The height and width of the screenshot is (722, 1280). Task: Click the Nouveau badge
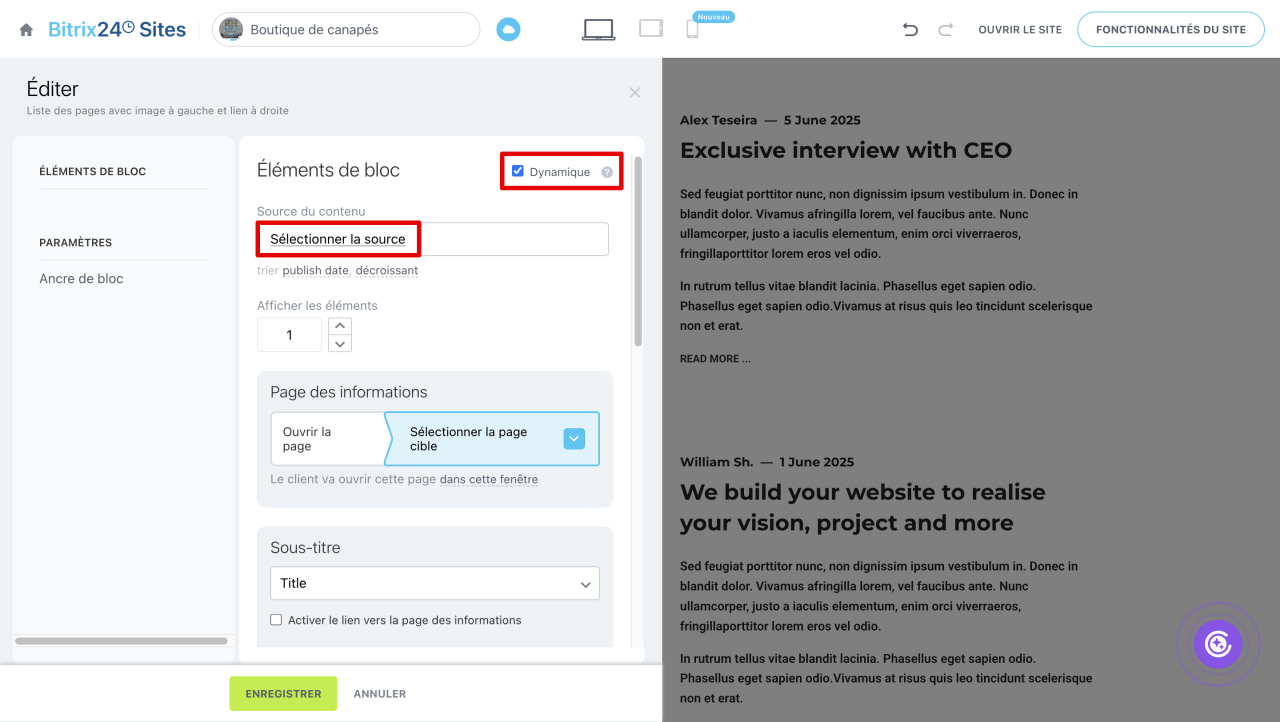point(713,17)
